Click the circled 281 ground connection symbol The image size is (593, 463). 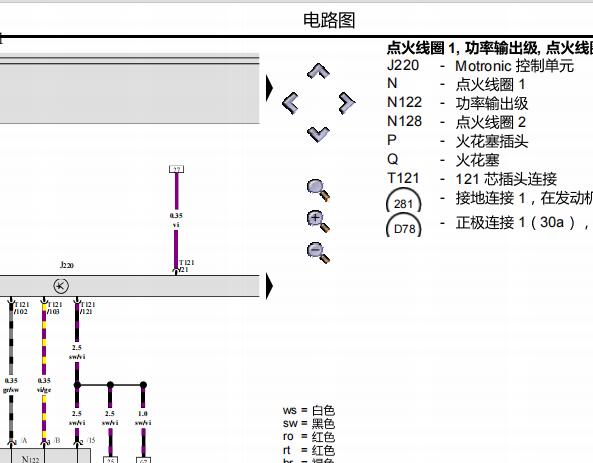coord(404,200)
